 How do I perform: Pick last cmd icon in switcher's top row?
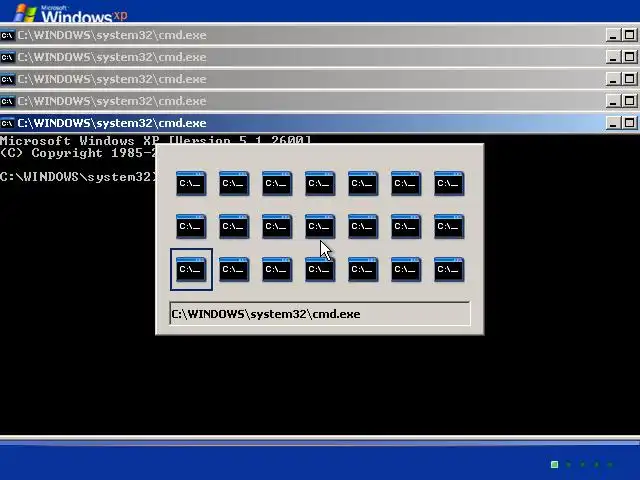click(x=449, y=183)
